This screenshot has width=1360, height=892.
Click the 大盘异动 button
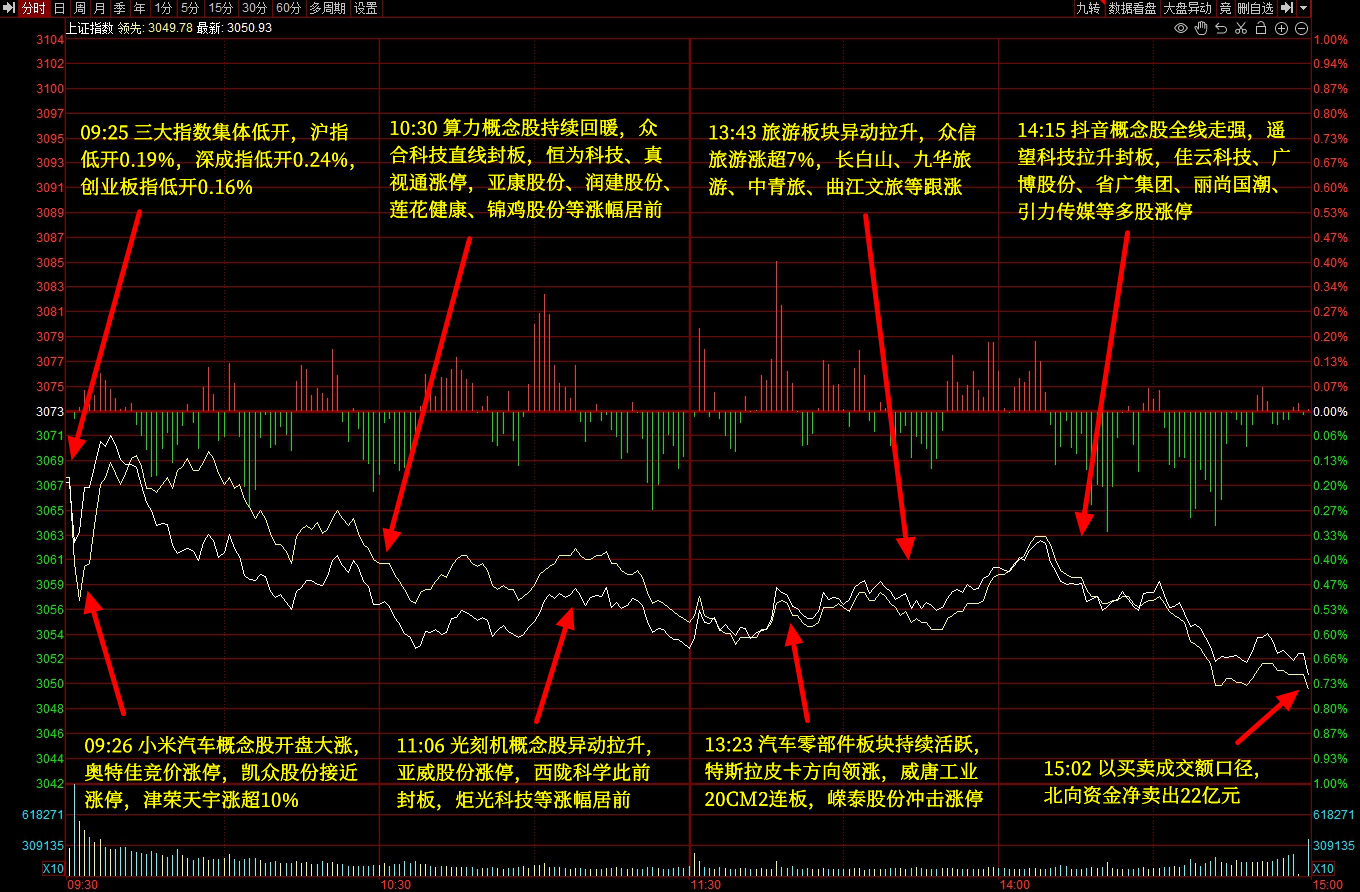point(1187,8)
